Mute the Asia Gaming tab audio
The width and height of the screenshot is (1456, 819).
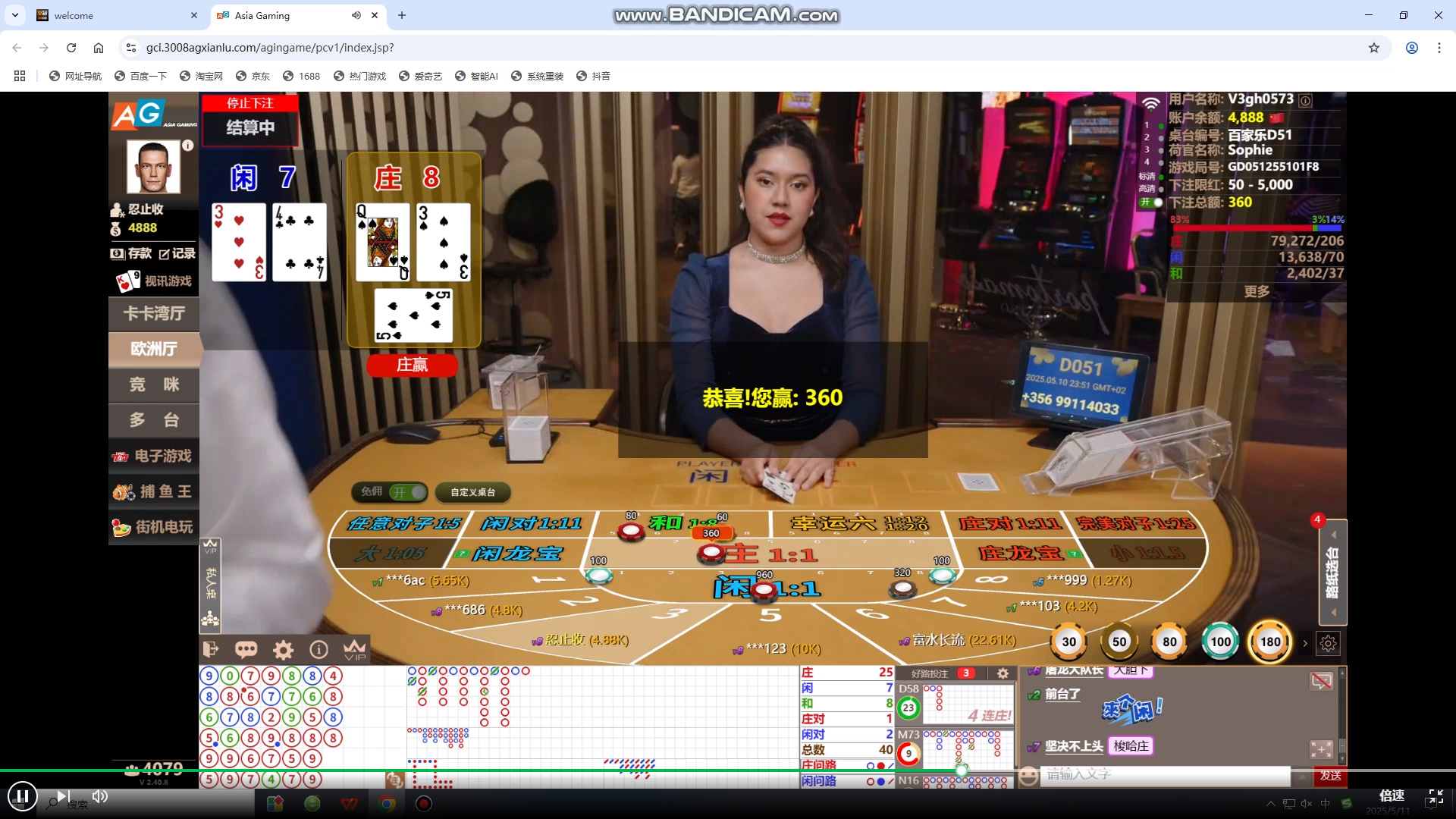(356, 15)
